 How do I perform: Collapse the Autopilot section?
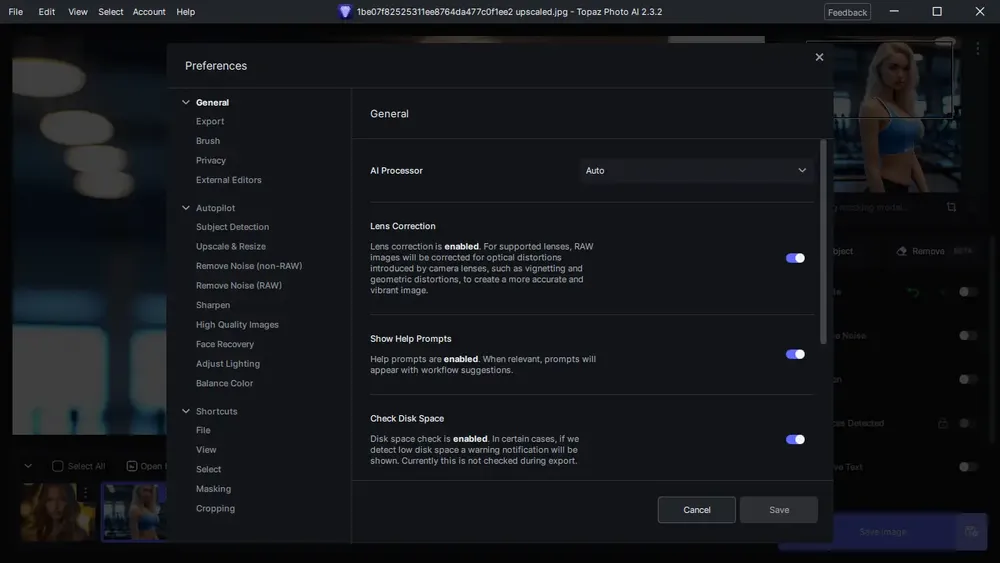coord(186,208)
